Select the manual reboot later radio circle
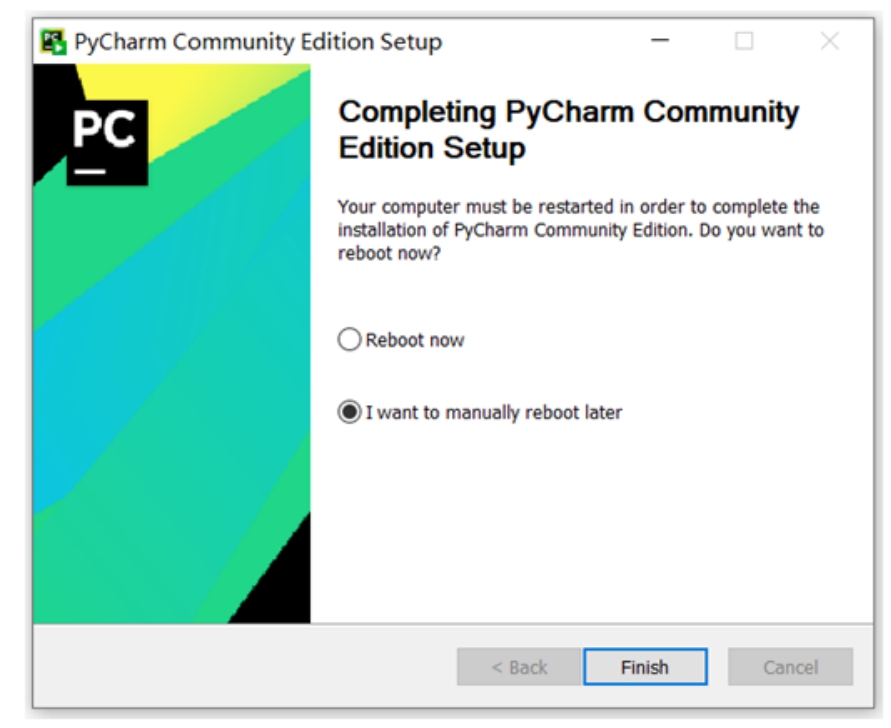891x728 pixels. (x=349, y=412)
